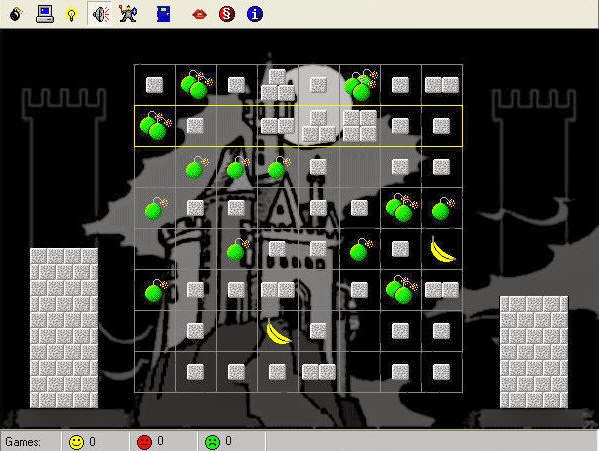Image resolution: width=599 pixels, height=451 pixels.
Task: Select the double bomb cell inside the yellow-highlighted row
Action: [155, 126]
